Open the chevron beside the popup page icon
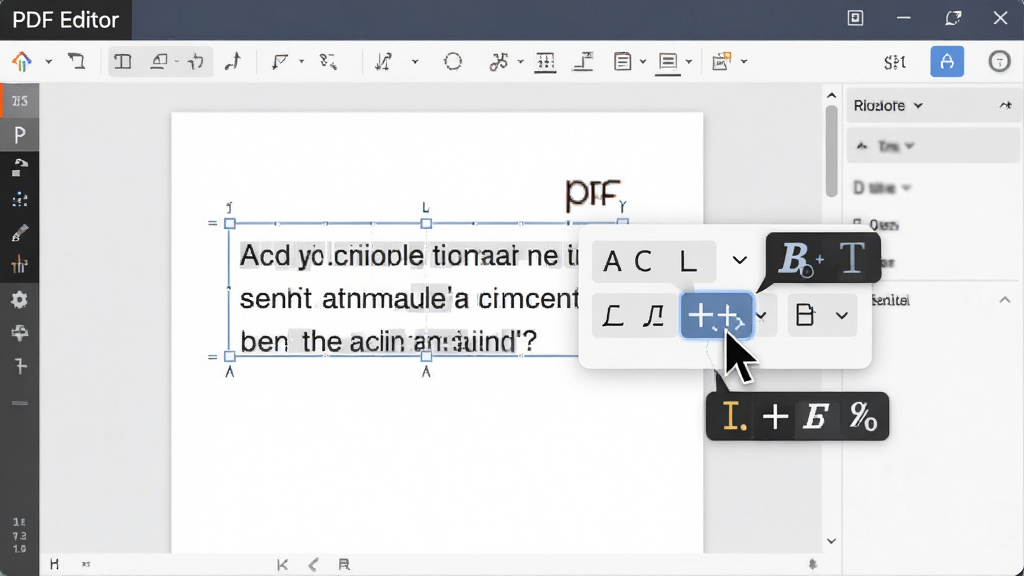 click(842, 316)
